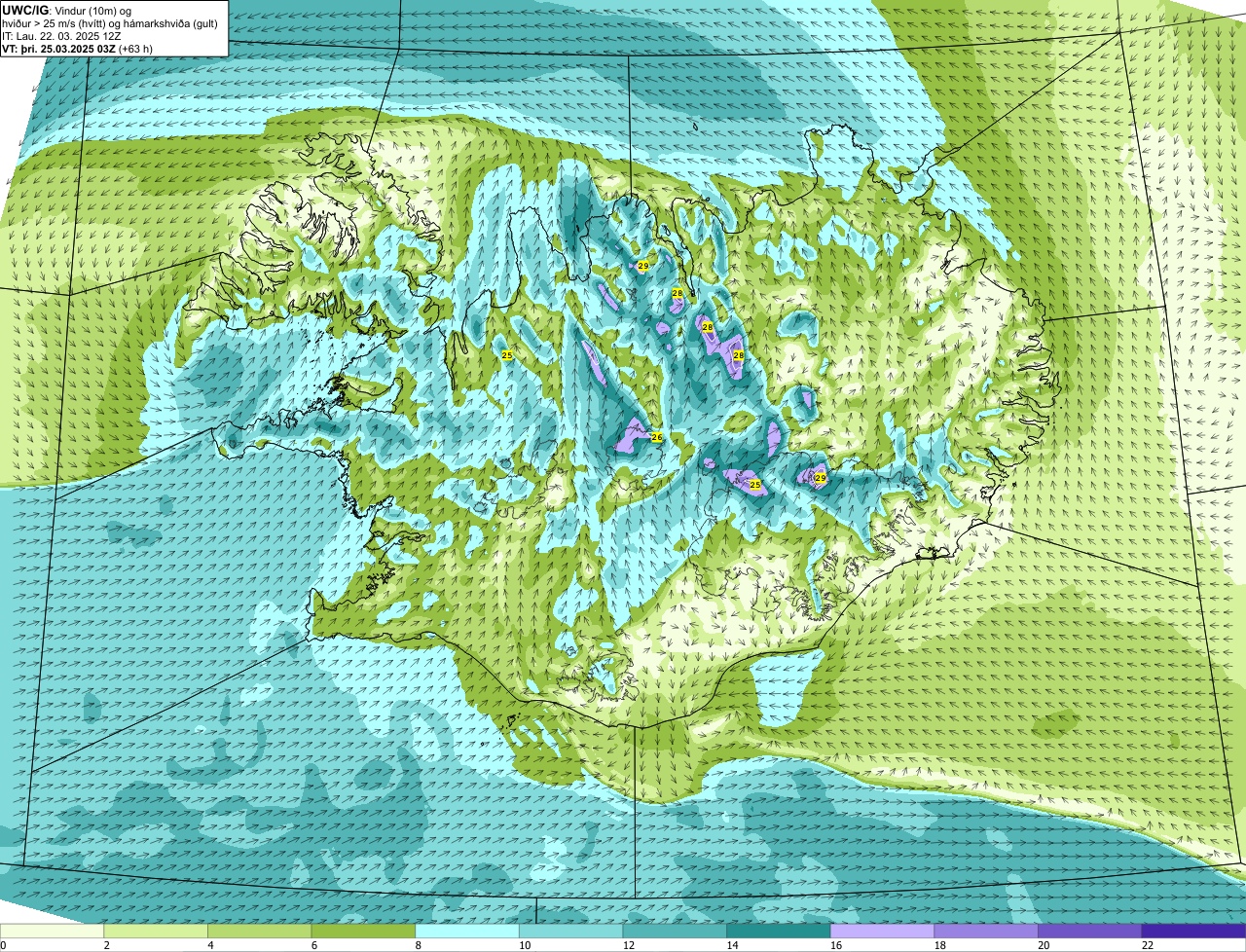Pick the darkest purple band above 22 m/s
1246x952 pixels.
[1193, 932]
